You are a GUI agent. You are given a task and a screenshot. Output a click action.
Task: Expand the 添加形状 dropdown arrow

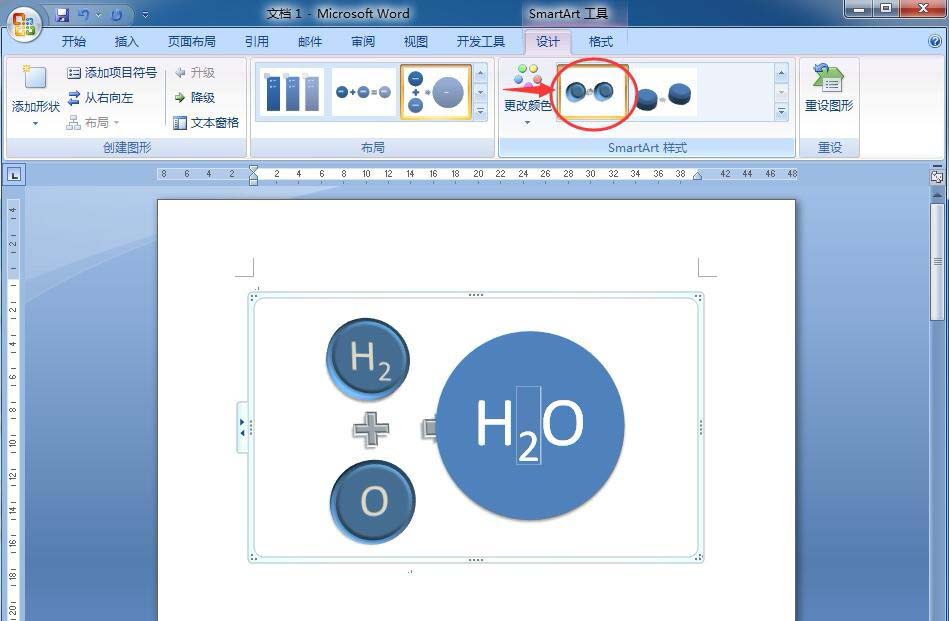pyautogui.click(x=35, y=123)
